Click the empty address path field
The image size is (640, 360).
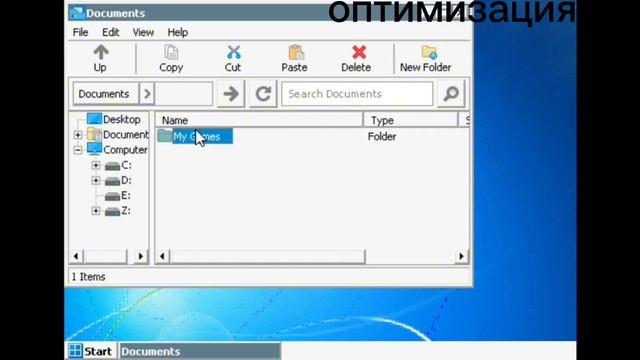[184, 94]
